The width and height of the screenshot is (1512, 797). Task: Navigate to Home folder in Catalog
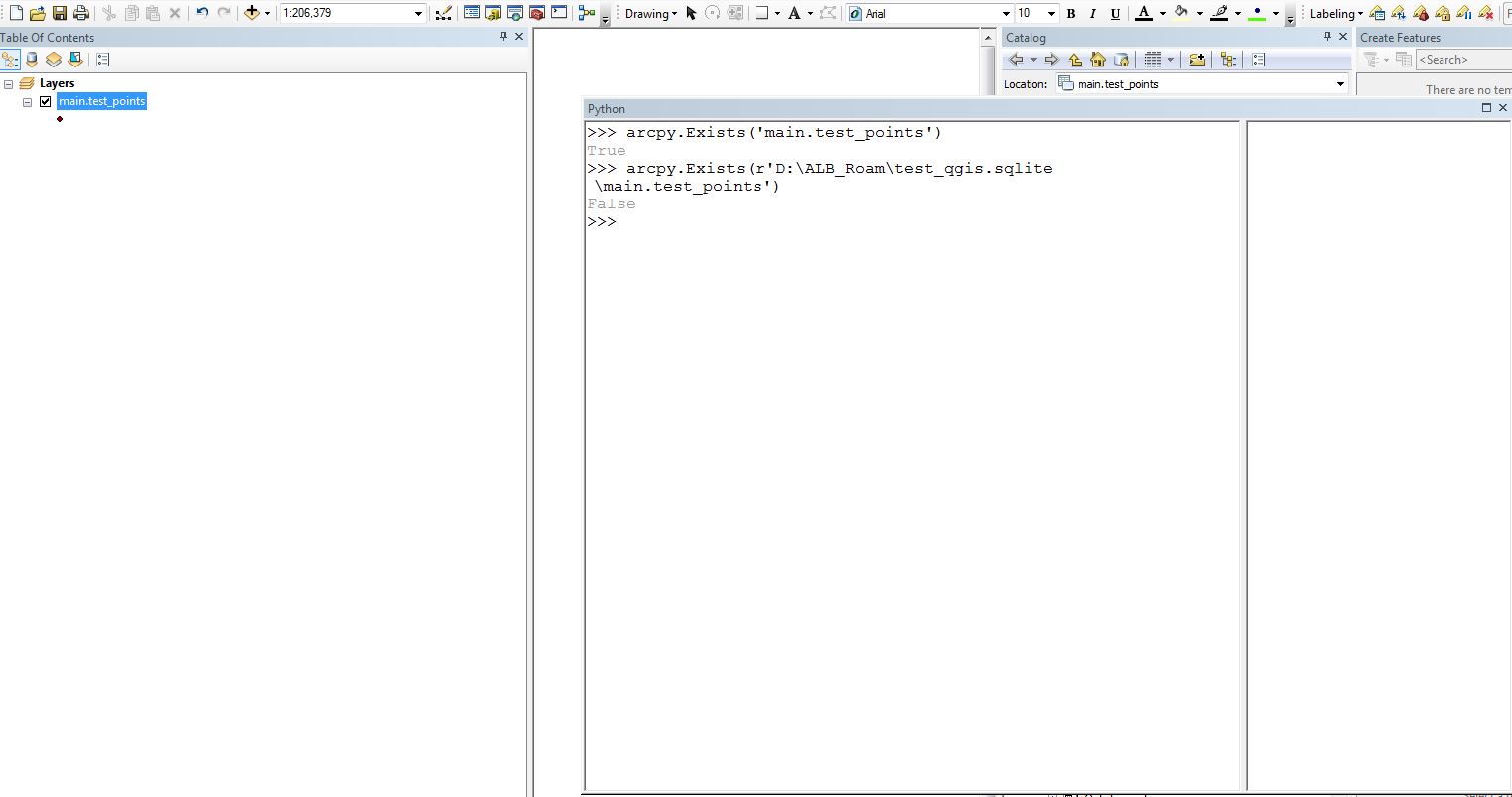[1098, 60]
